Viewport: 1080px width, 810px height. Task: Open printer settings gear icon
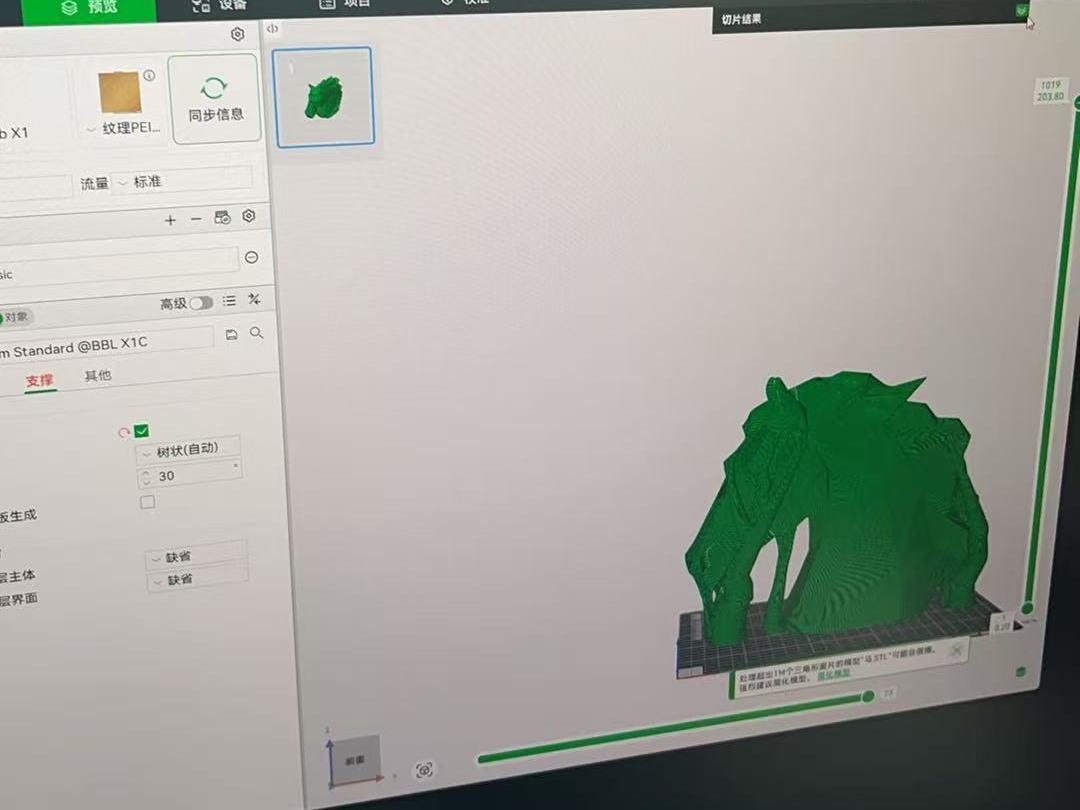[237, 34]
